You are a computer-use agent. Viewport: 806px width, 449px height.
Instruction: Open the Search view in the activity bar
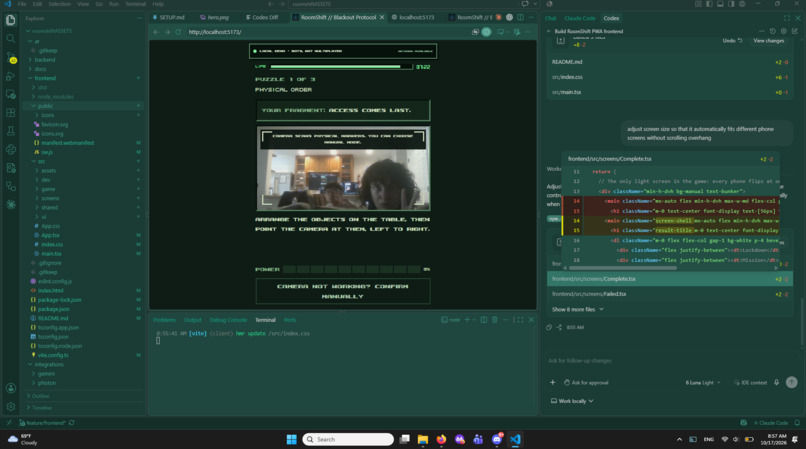point(10,39)
